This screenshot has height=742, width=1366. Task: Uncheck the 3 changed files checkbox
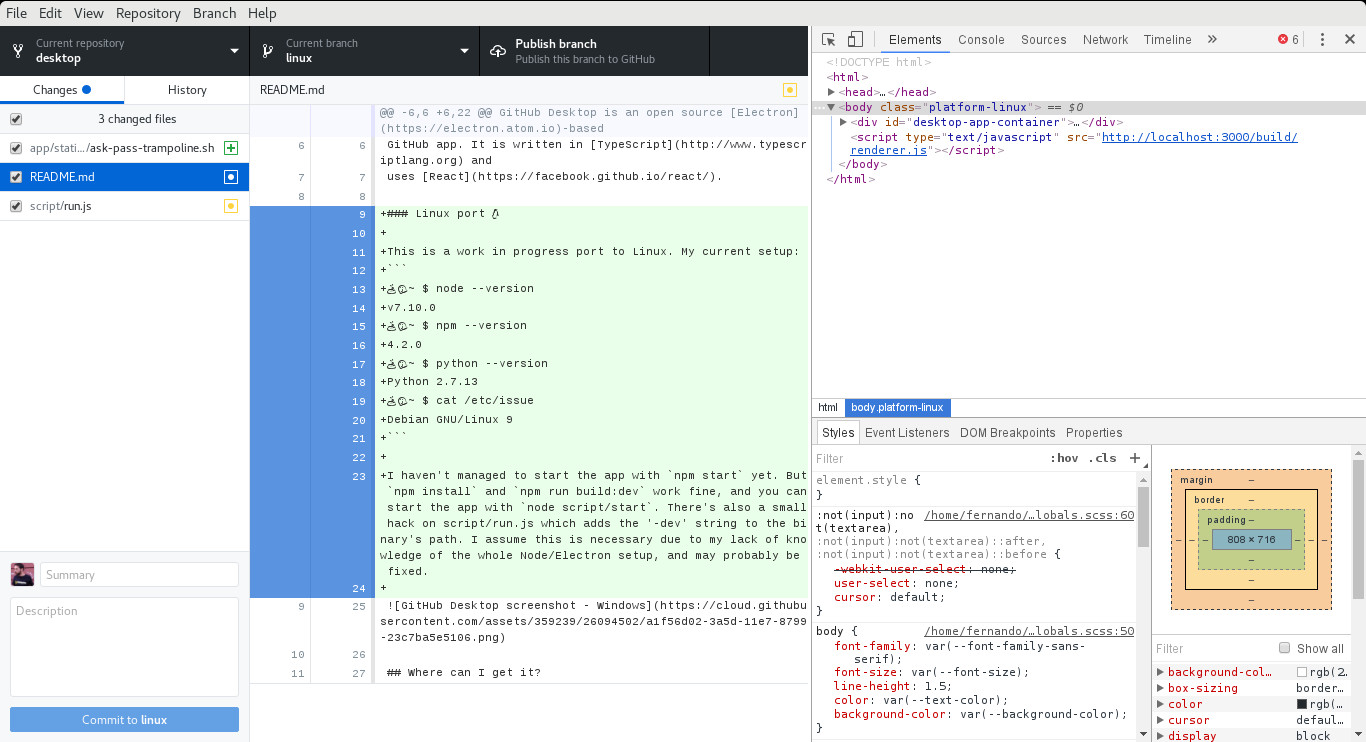(x=16, y=119)
